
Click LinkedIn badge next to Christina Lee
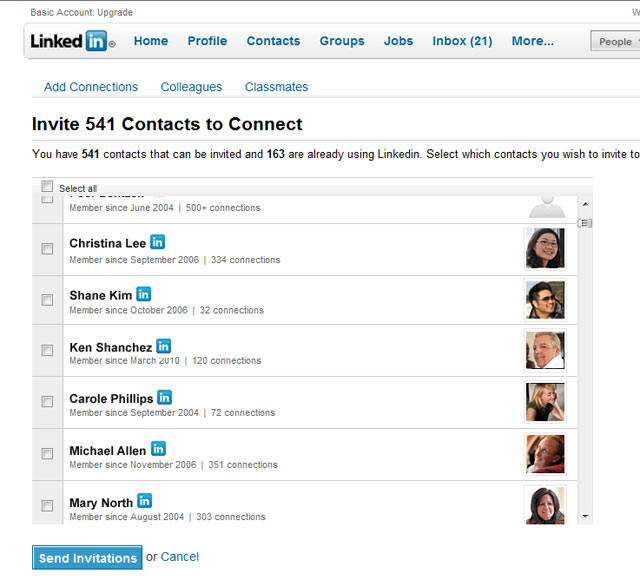pos(157,242)
